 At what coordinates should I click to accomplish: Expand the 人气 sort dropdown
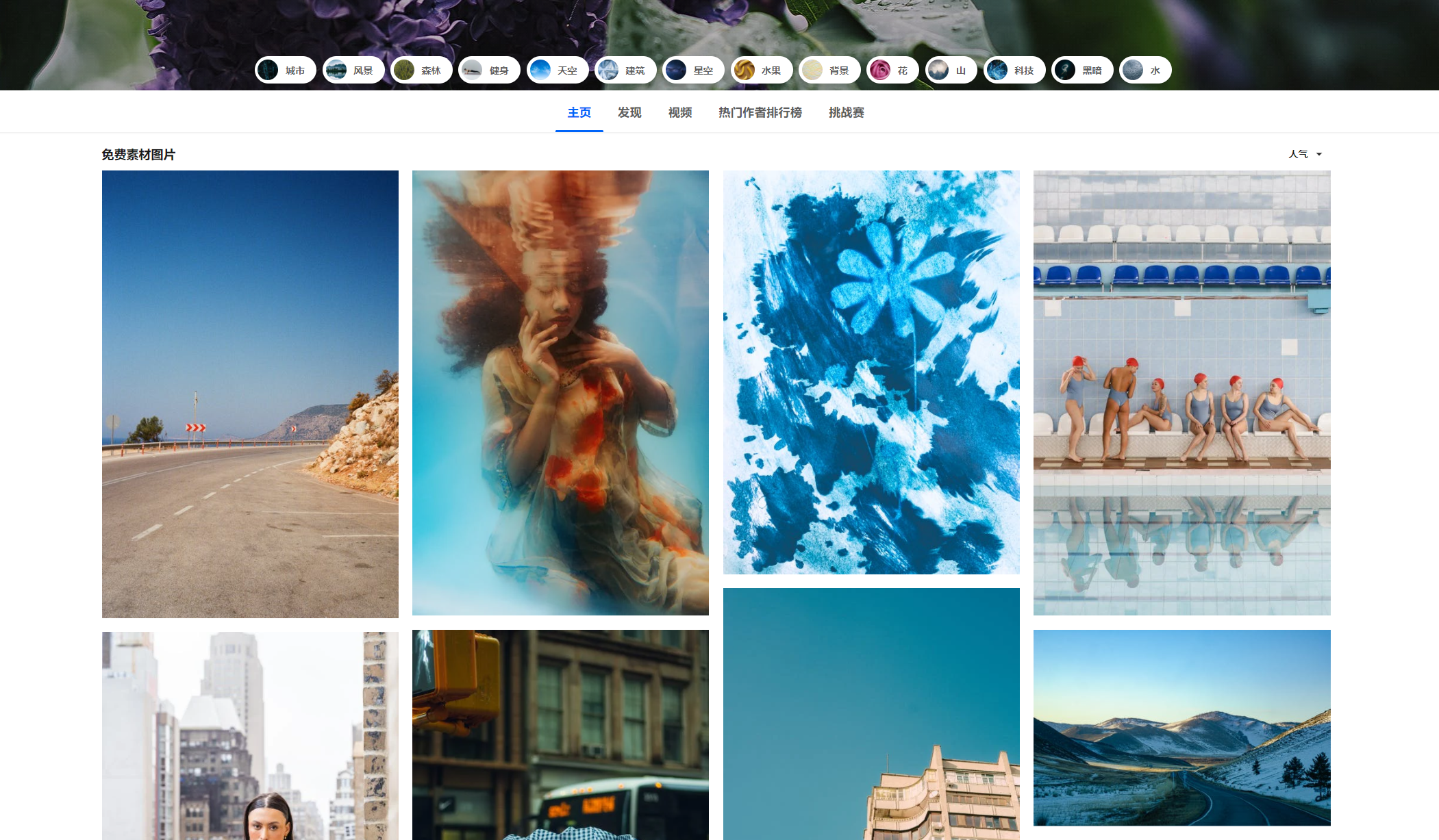tap(1305, 154)
